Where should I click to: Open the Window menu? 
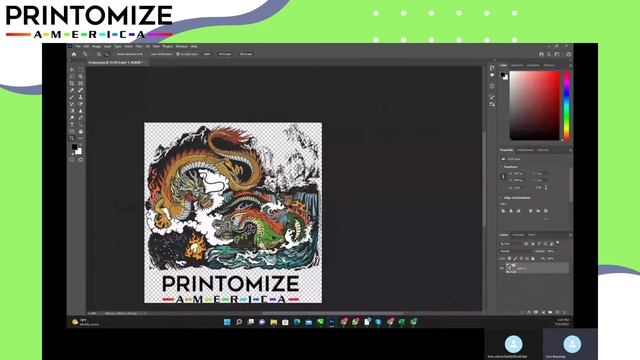(x=182, y=46)
